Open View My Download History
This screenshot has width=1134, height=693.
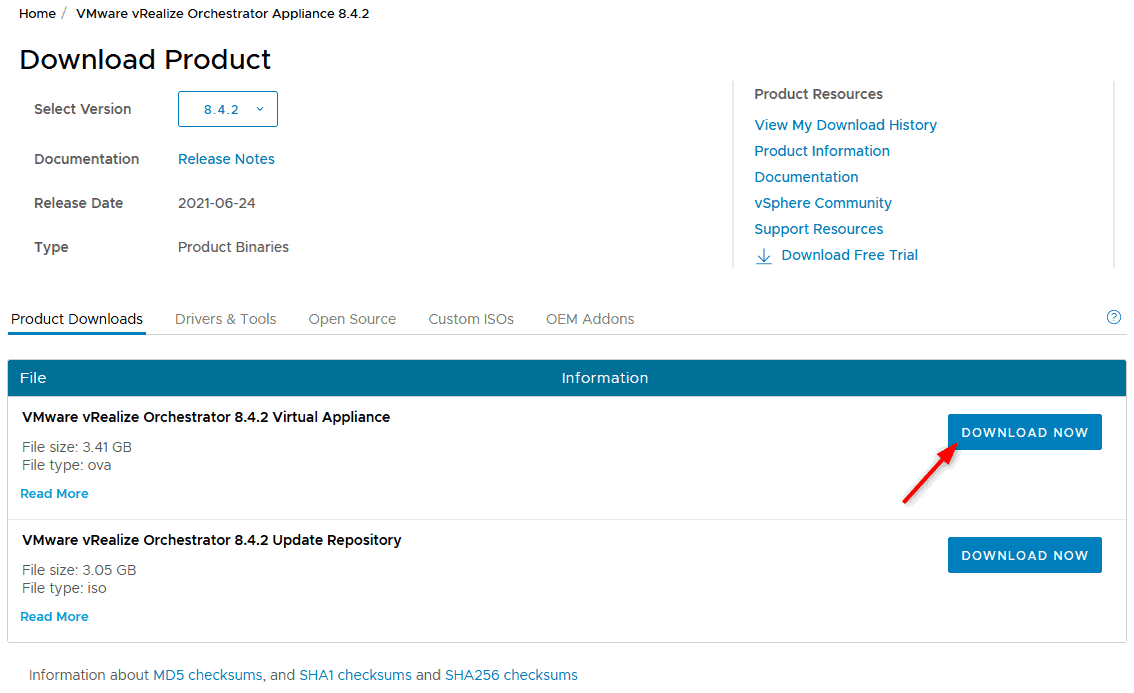click(845, 125)
